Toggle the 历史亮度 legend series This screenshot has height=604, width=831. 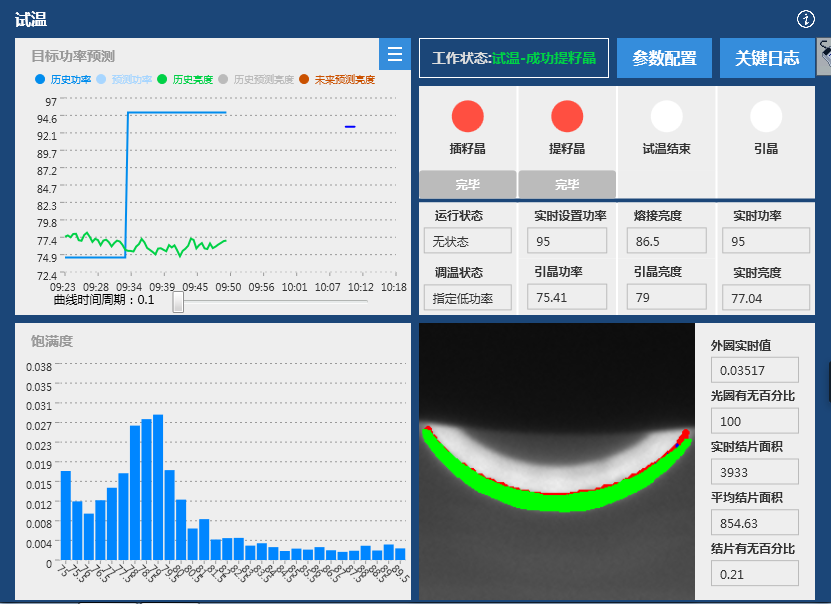pos(186,79)
